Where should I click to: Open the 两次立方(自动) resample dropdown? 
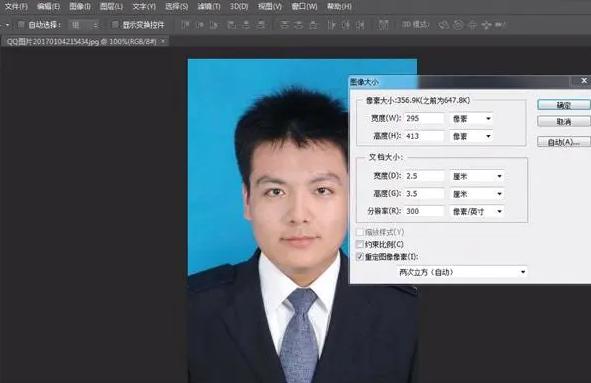point(462,272)
